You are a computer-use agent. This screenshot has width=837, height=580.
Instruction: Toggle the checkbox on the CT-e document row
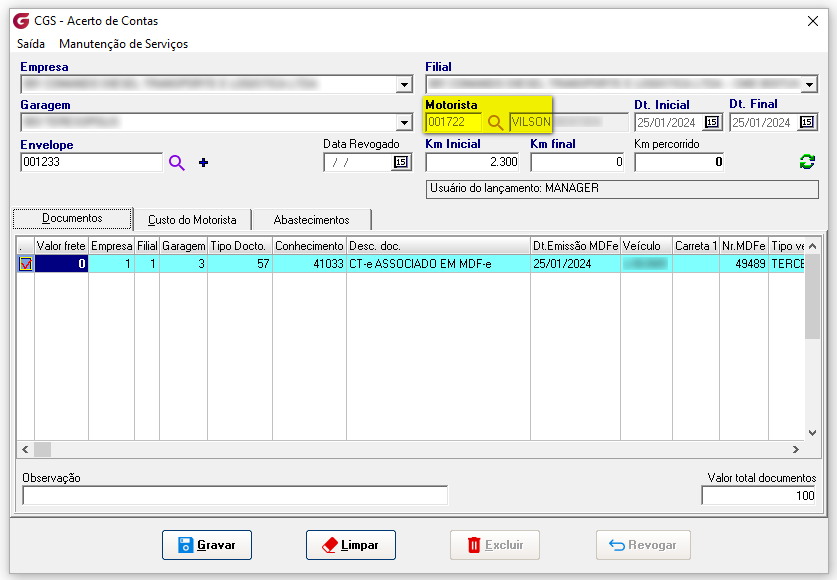pyautogui.click(x=25, y=264)
